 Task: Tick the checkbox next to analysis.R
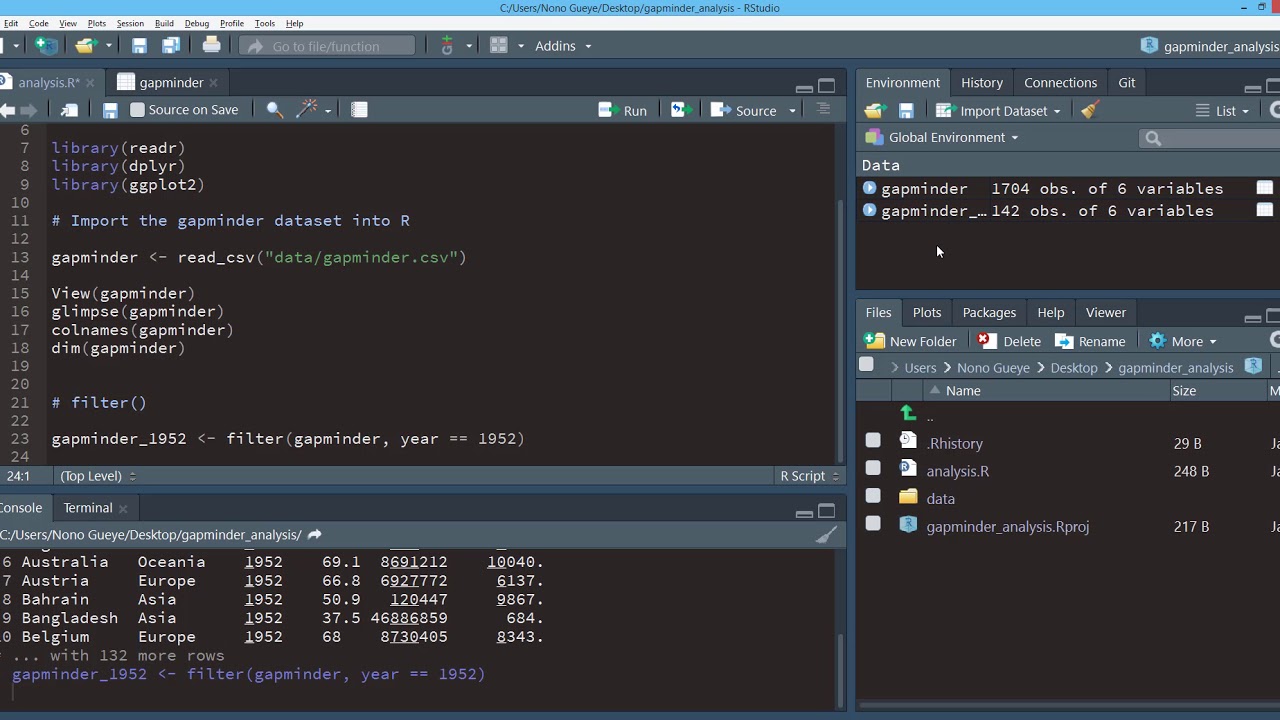[873, 468]
